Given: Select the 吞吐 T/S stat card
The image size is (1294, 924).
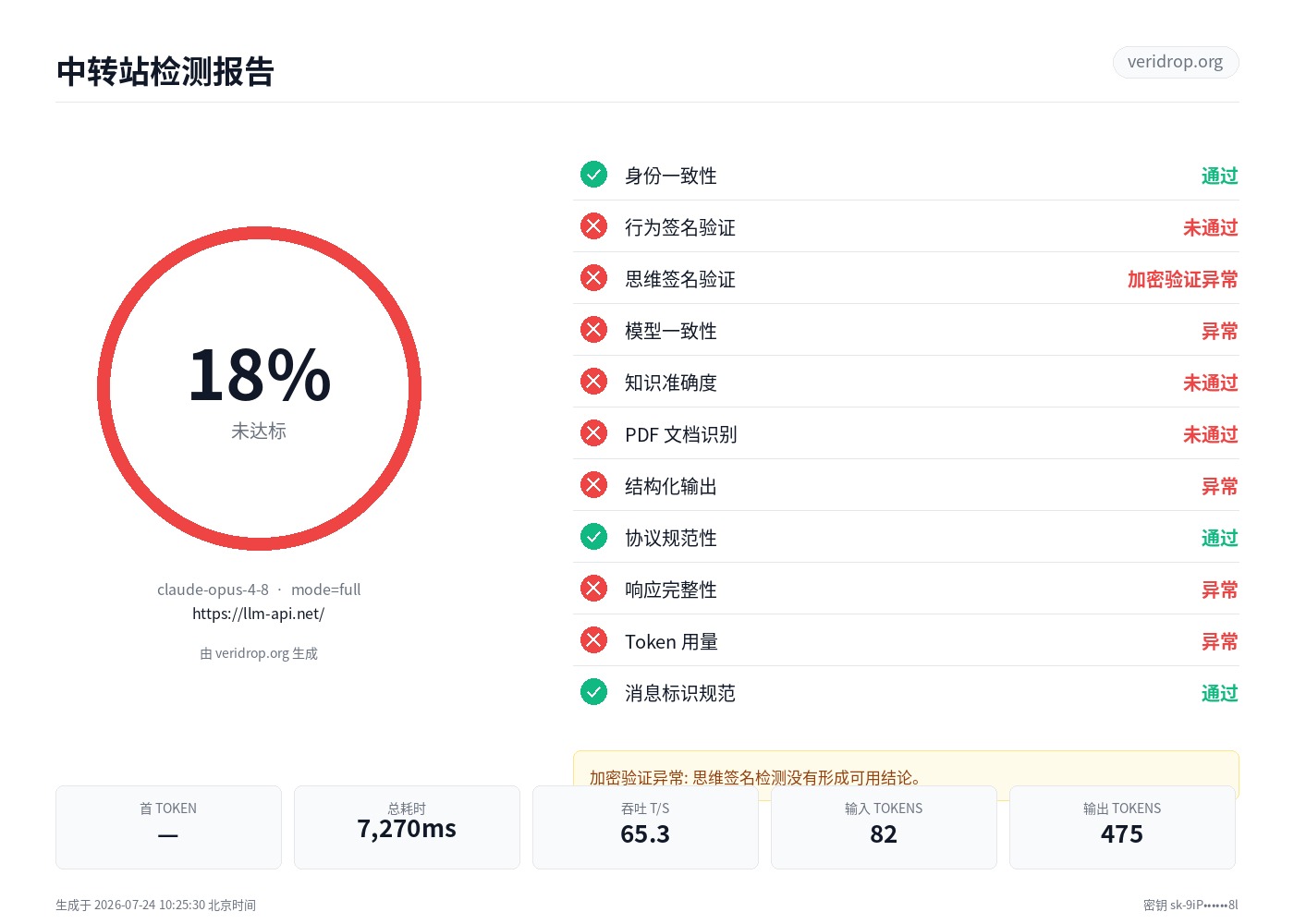Looking at the screenshot, I should click(645, 827).
